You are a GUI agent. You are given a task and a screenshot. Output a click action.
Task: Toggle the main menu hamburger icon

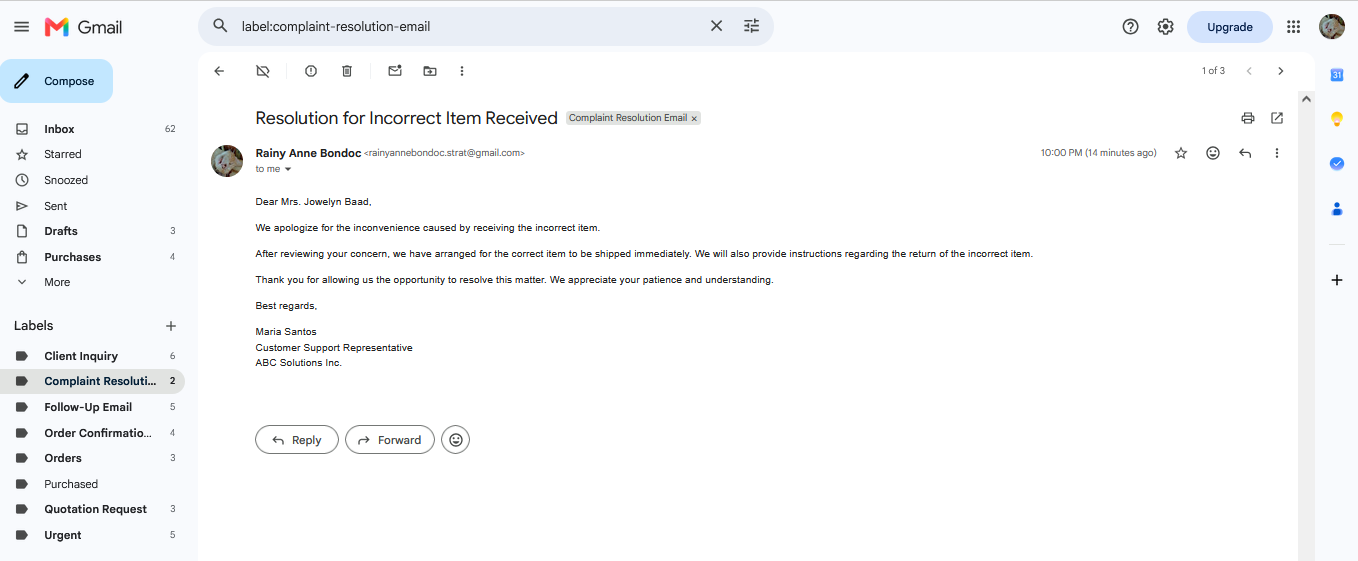pos(21,27)
